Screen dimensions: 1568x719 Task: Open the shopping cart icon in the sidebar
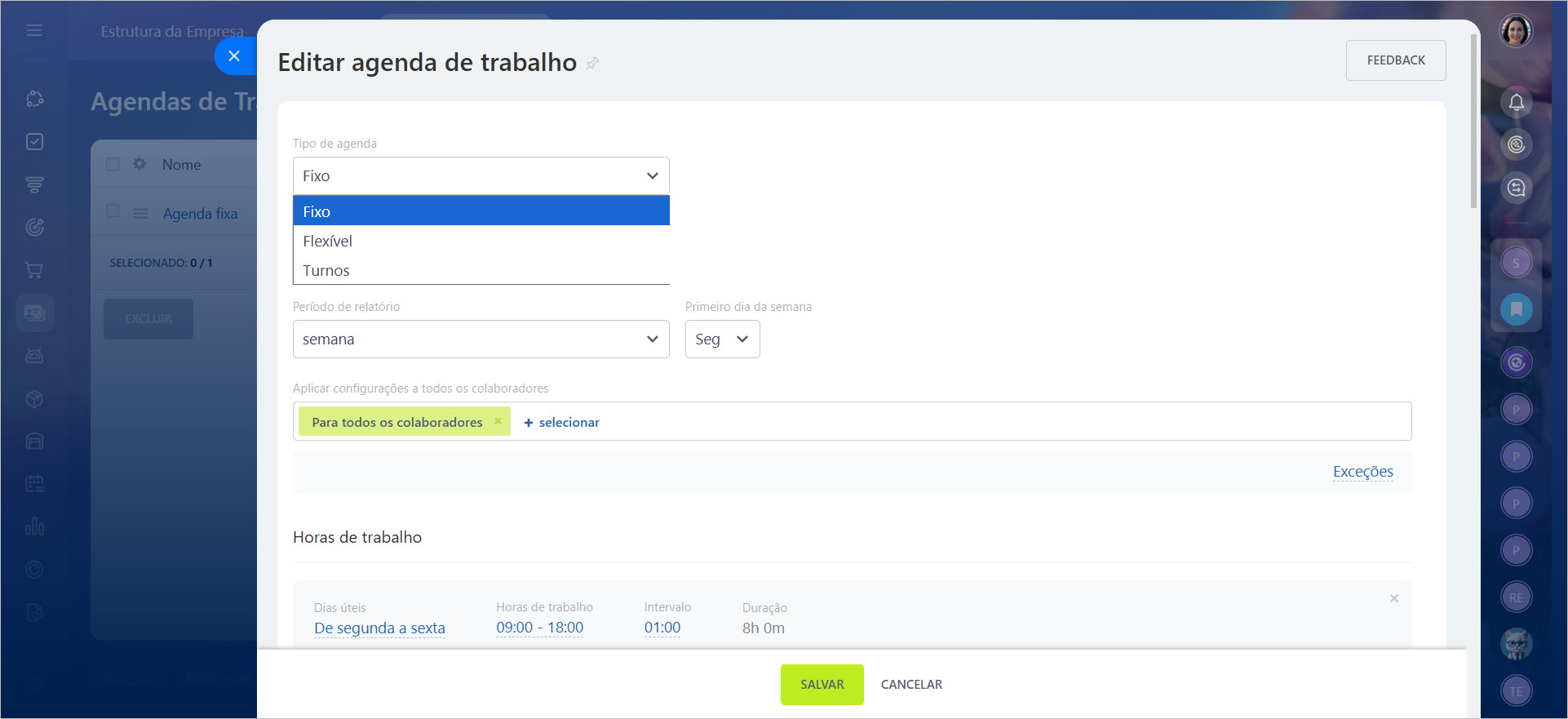34,270
